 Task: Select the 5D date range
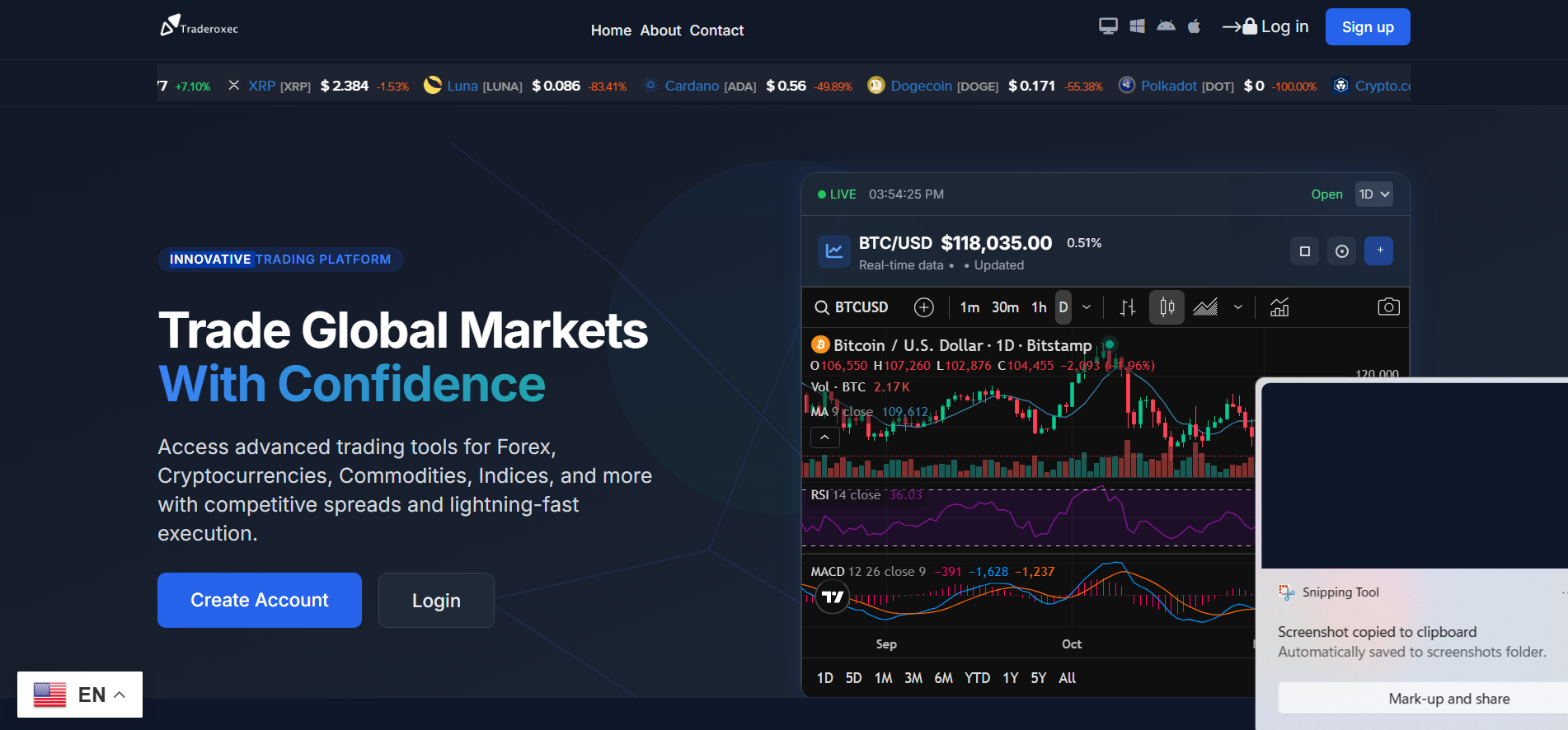click(x=853, y=678)
